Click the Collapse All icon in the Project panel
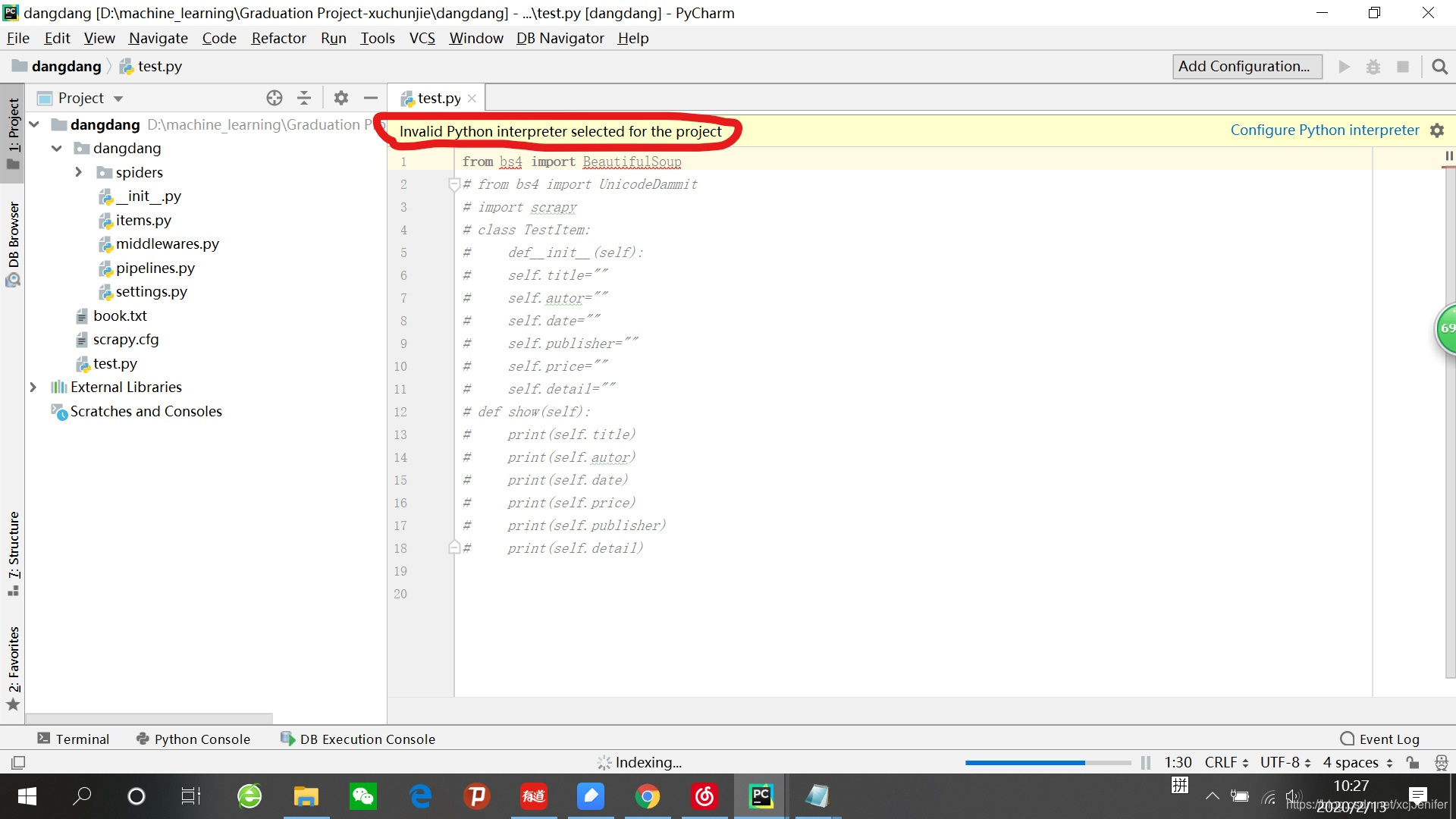Viewport: 1456px width, 819px height. pyautogui.click(x=304, y=98)
